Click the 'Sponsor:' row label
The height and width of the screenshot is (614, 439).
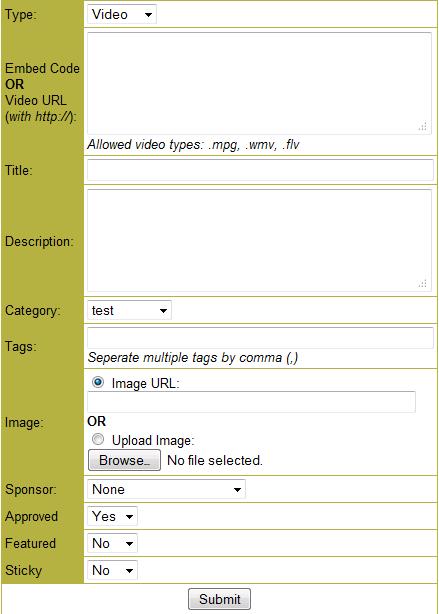tap(31, 489)
